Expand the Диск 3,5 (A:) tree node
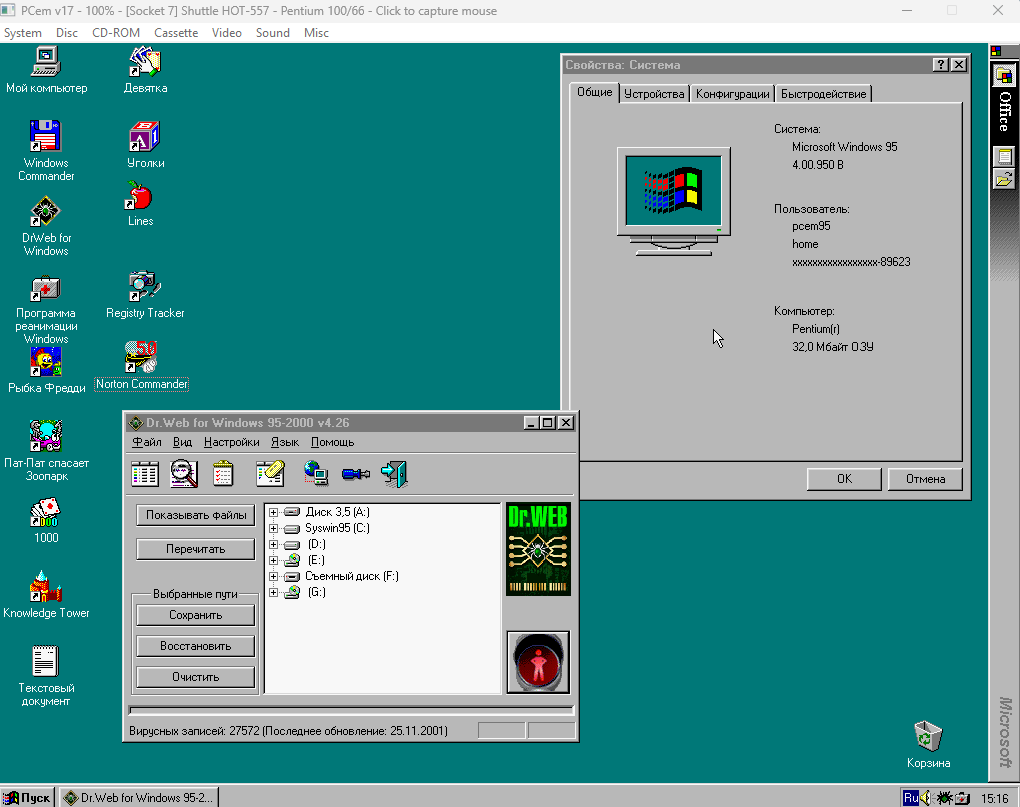The width and height of the screenshot is (1020, 807). point(273,513)
